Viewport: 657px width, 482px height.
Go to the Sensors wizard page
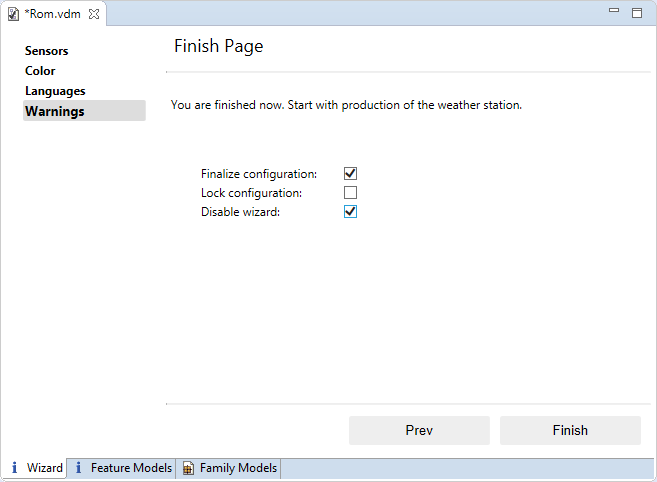coord(47,51)
